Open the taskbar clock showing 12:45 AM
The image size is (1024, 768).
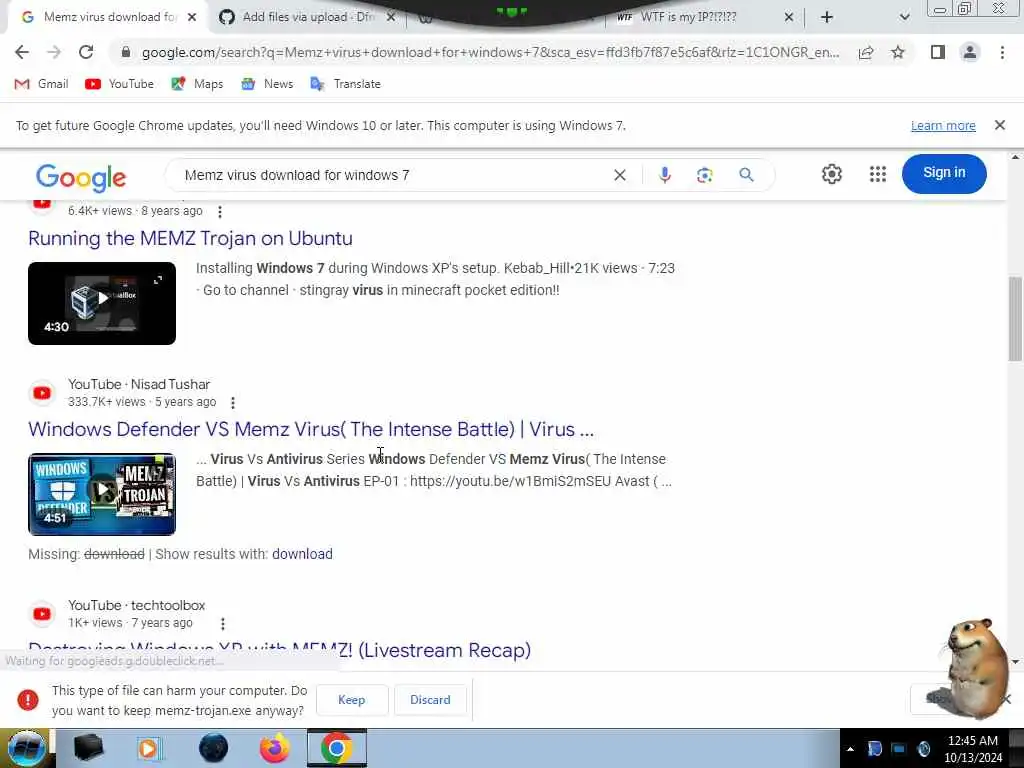tap(972, 749)
